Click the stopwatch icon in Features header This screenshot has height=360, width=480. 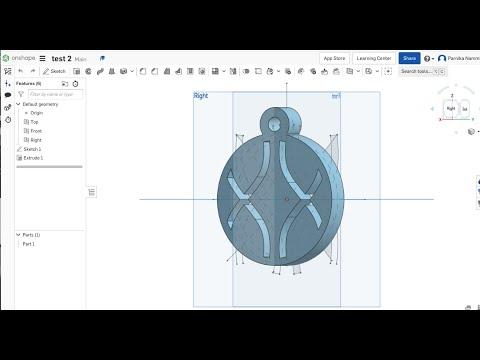pos(75,84)
